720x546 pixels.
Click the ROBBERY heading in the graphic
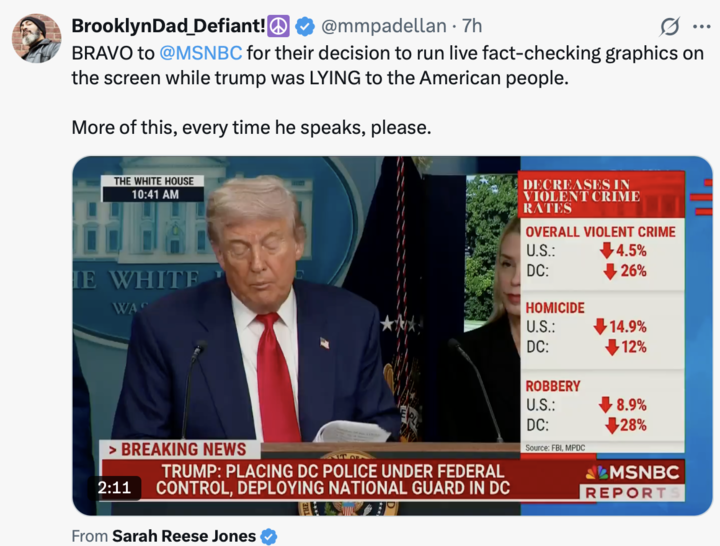point(553,386)
